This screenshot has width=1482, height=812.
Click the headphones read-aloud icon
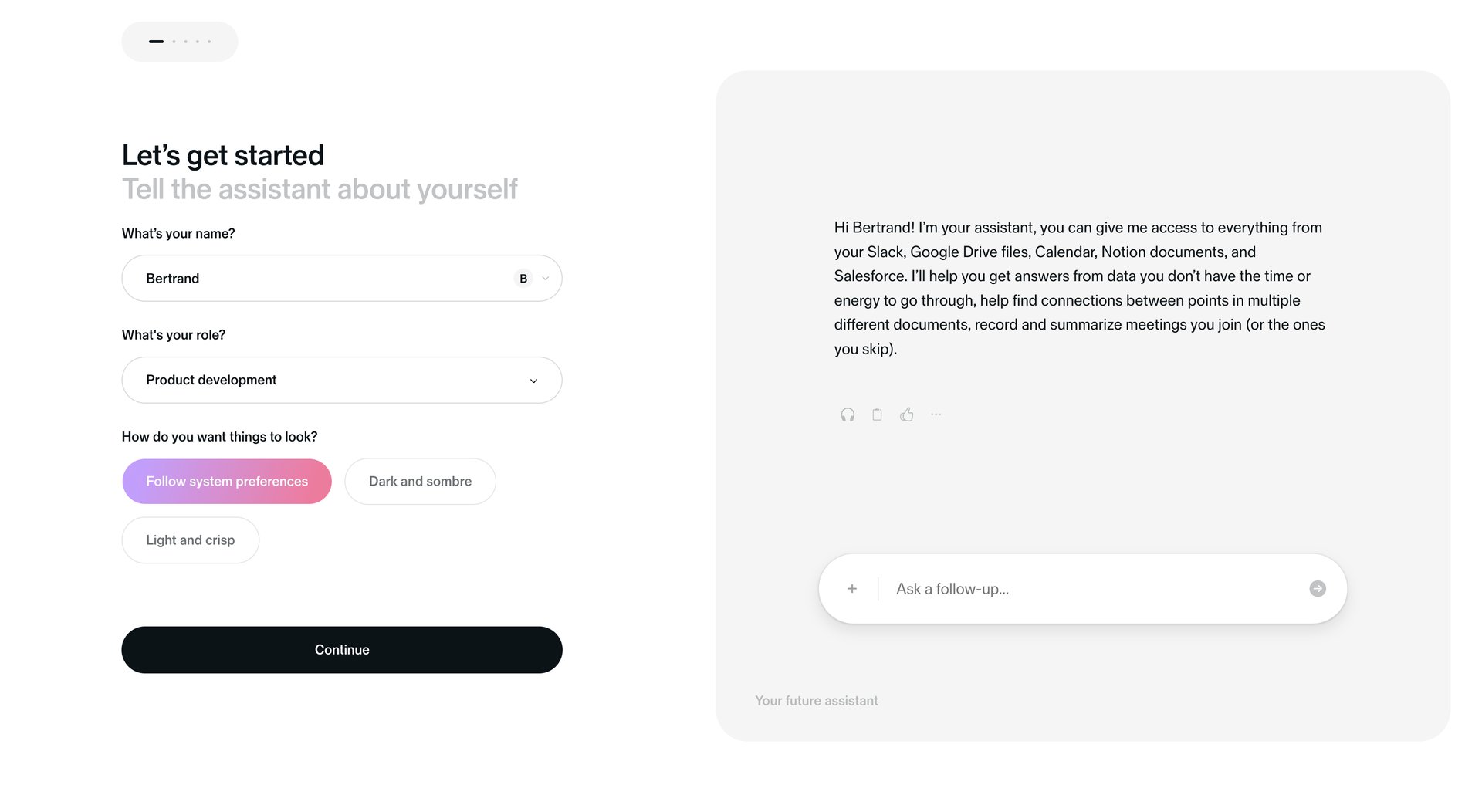(847, 414)
